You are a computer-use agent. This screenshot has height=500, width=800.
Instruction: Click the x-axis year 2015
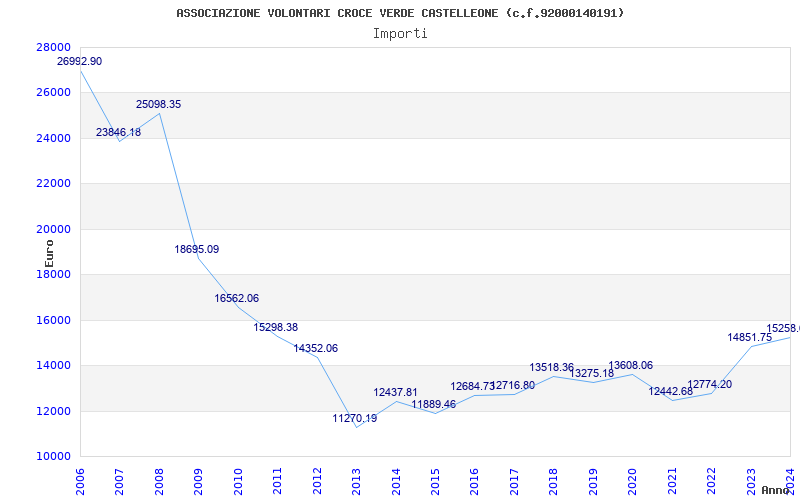coord(435,481)
